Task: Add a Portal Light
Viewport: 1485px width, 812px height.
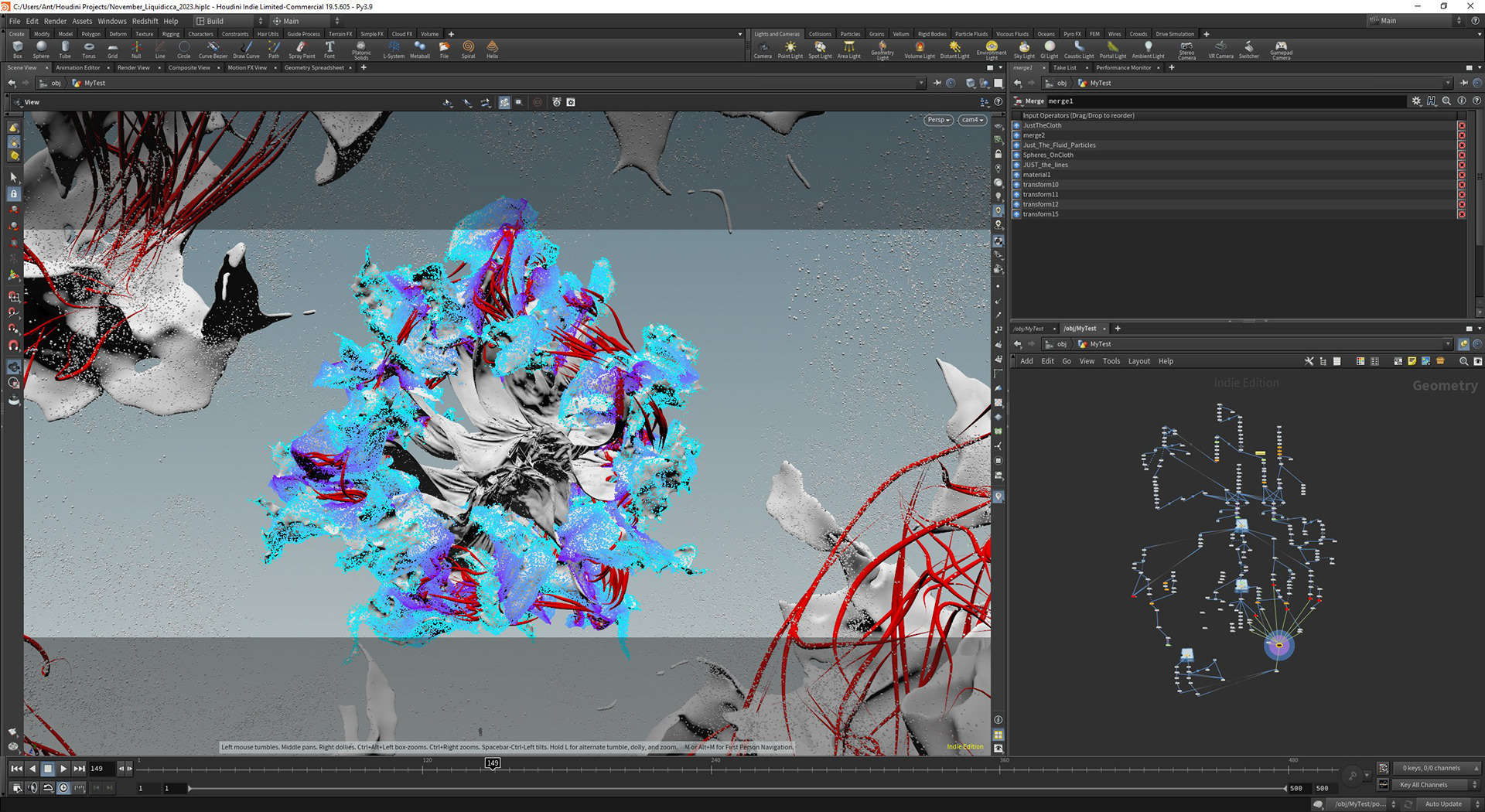Action: click(1113, 49)
